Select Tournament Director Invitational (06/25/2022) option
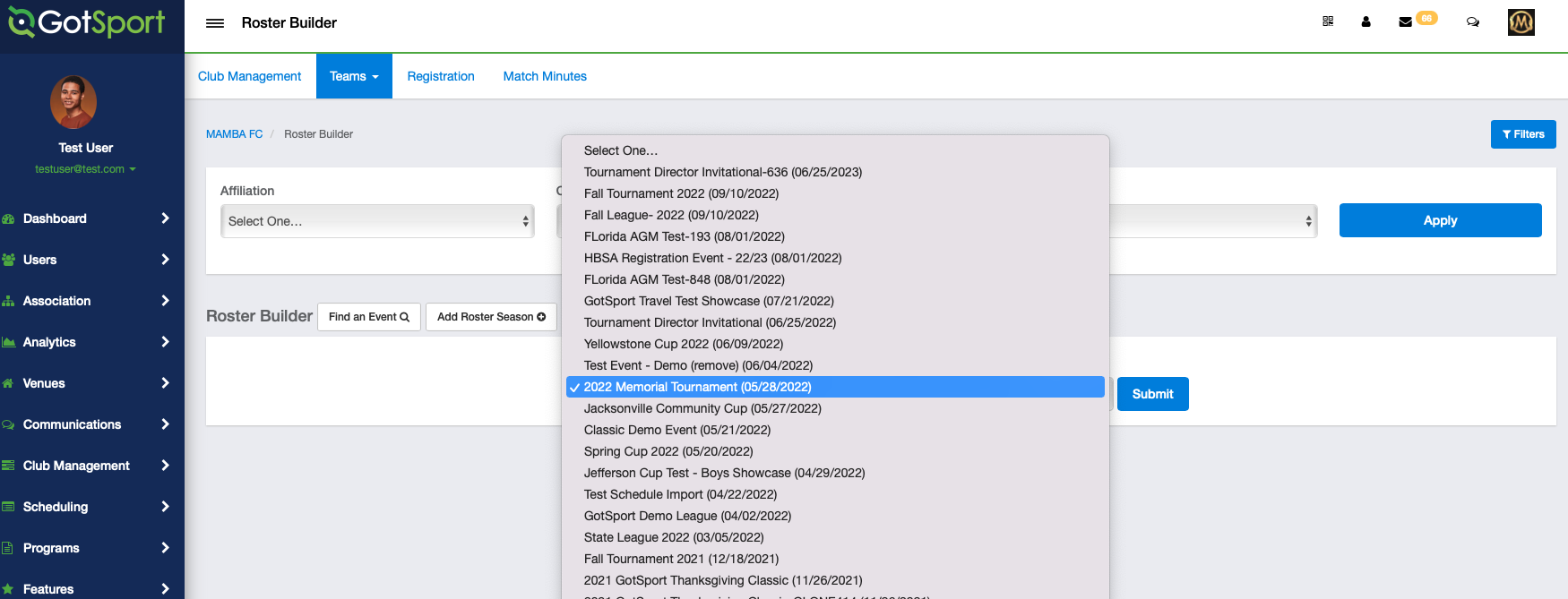The image size is (1568, 599). [x=835, y=322]
